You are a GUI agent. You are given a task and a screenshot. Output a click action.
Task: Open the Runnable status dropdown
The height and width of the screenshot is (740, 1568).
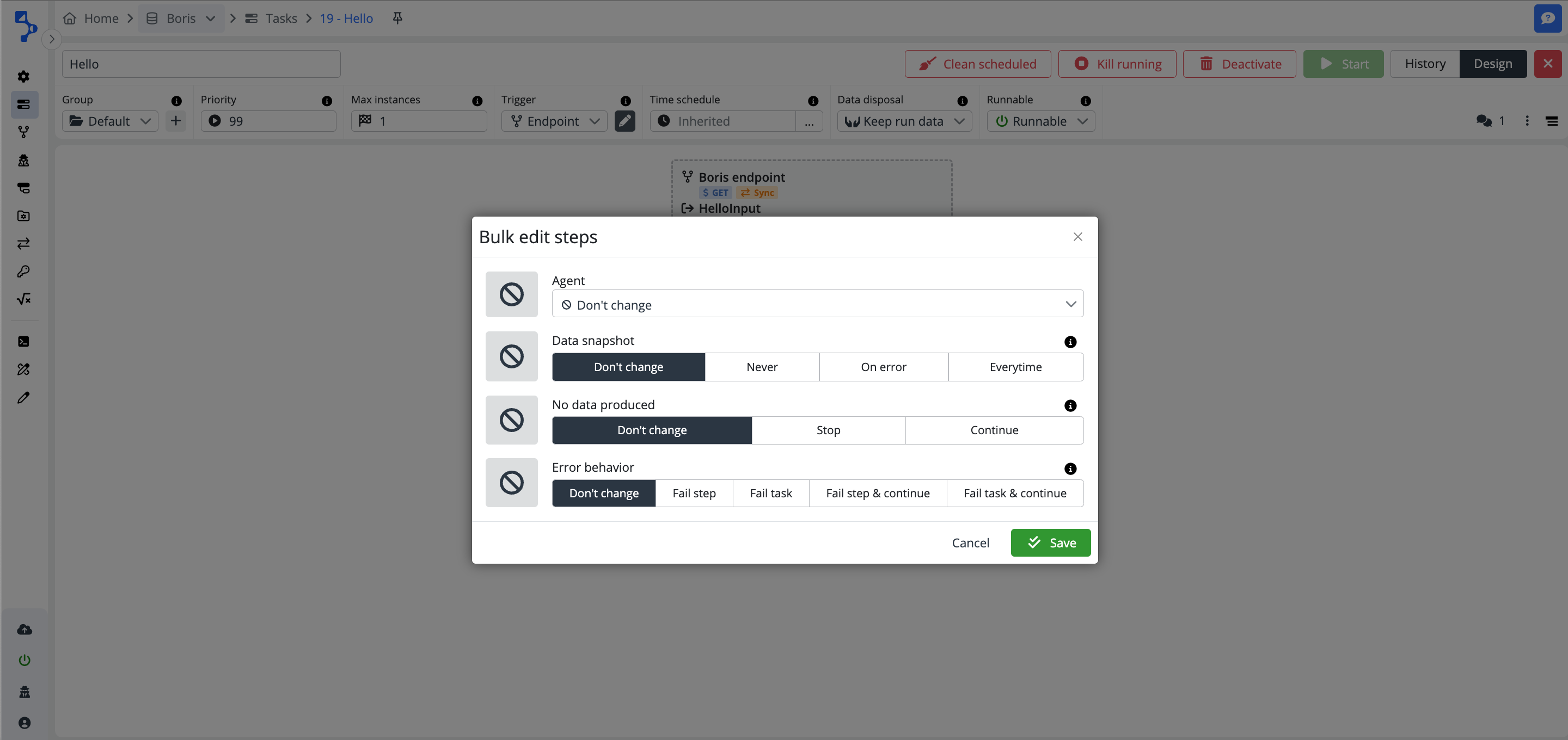coord(1040,121)
